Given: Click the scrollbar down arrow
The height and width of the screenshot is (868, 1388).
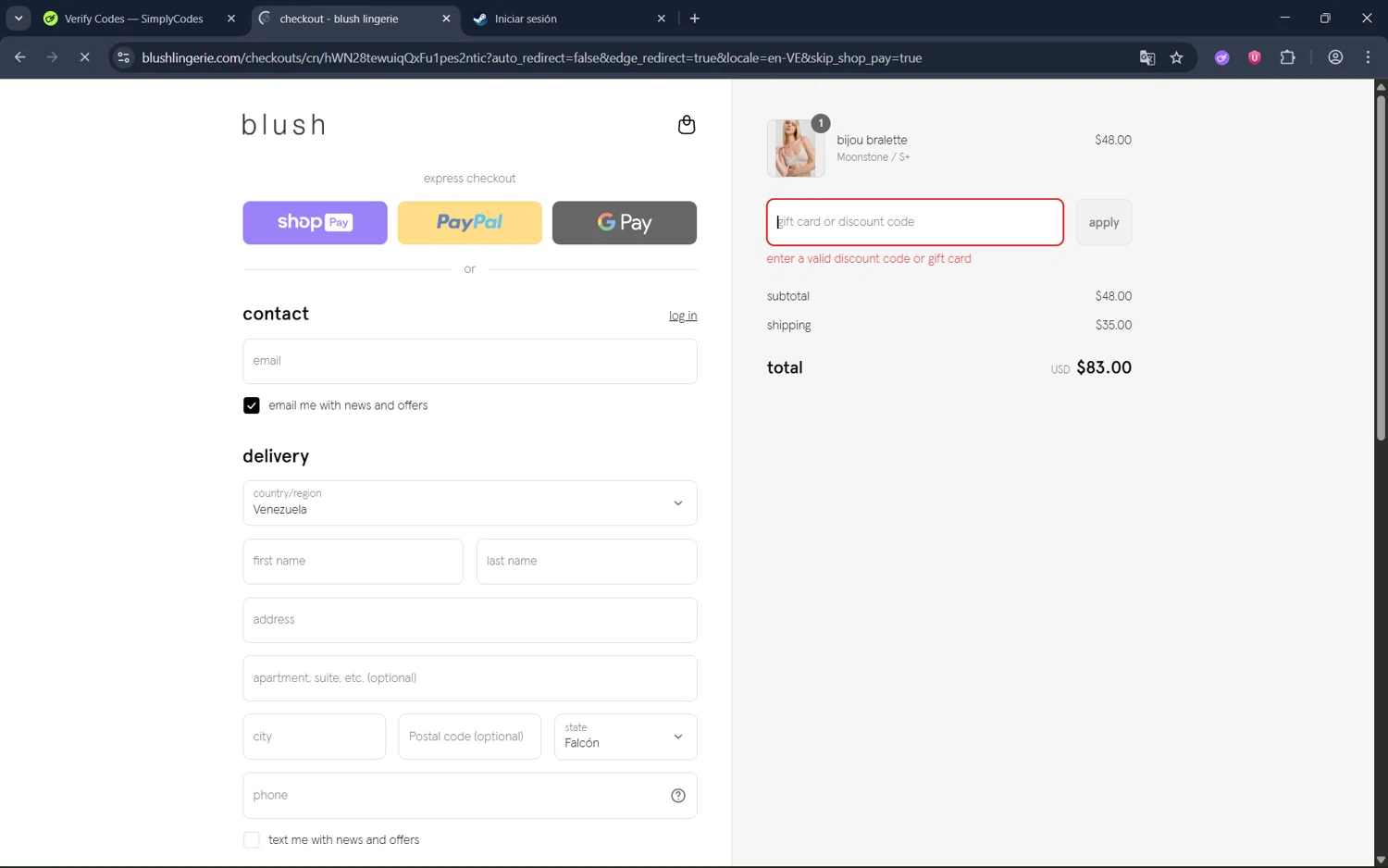Looking at the screenshot, I should (1381, 860).
